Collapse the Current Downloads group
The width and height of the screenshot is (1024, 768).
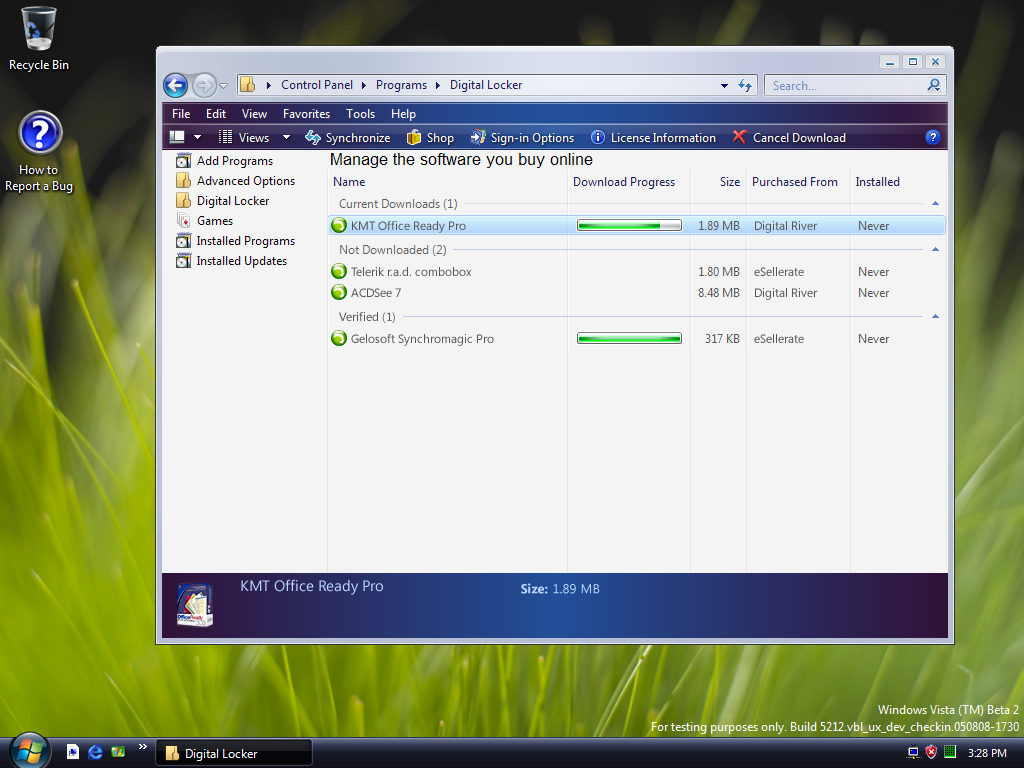coord(935,204)
